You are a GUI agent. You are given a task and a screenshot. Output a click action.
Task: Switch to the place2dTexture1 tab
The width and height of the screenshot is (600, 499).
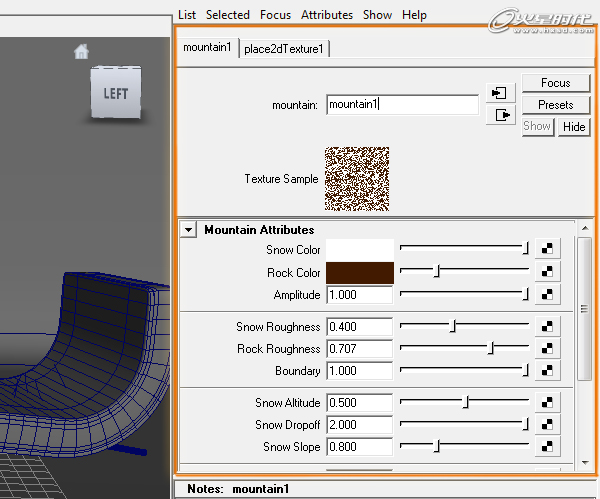(284, 49)
